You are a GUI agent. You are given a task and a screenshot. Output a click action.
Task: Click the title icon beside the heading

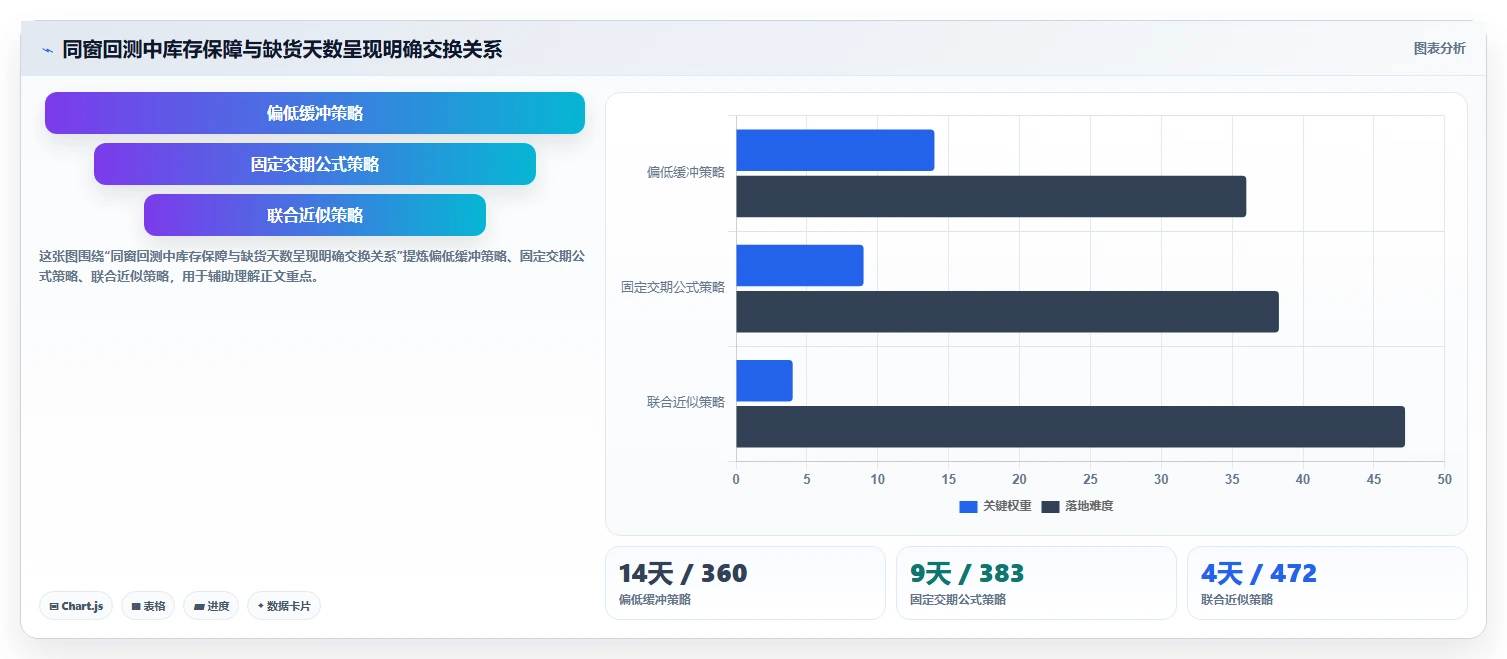pos(47,50)
